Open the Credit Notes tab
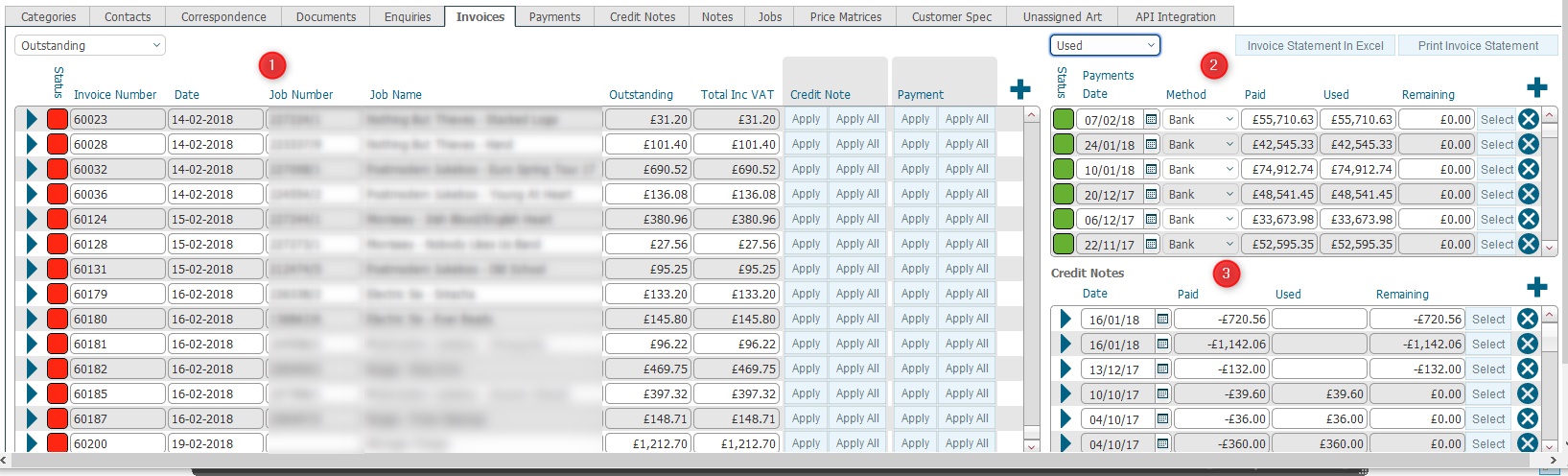Screen dimensions: 1568x476 643,16
